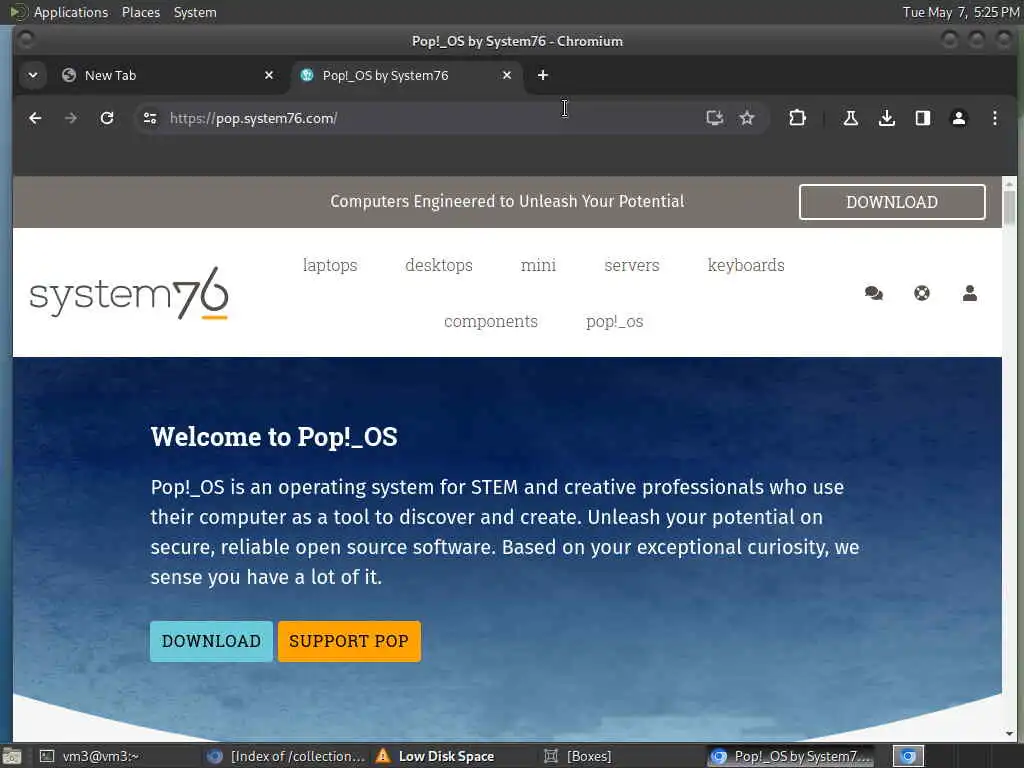Expand the tab search dropdown arrow
Image resolution: width=1024 pixels, height=768 pixels.
(33, 75)
